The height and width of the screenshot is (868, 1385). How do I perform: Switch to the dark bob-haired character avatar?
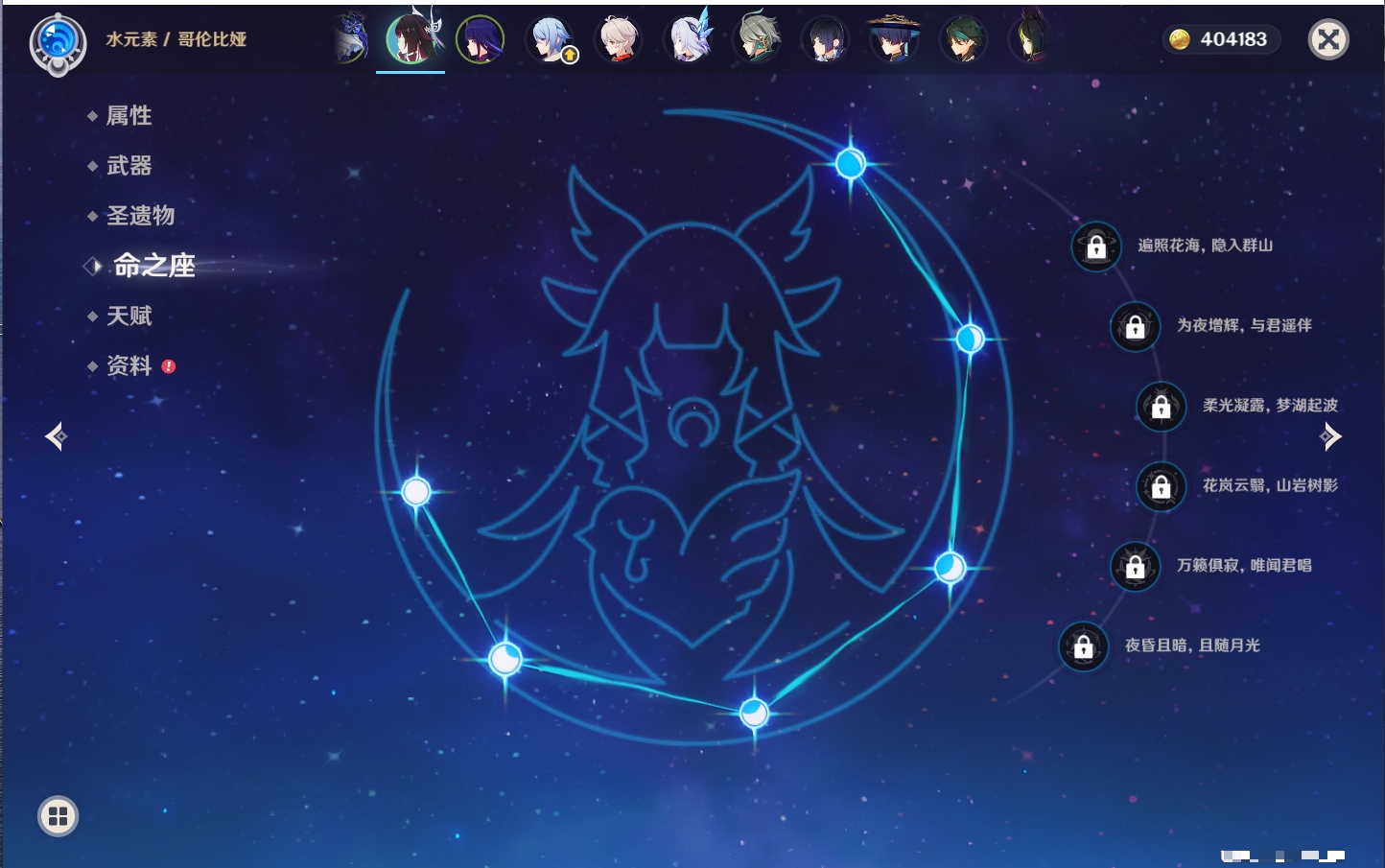click(826, 39)
